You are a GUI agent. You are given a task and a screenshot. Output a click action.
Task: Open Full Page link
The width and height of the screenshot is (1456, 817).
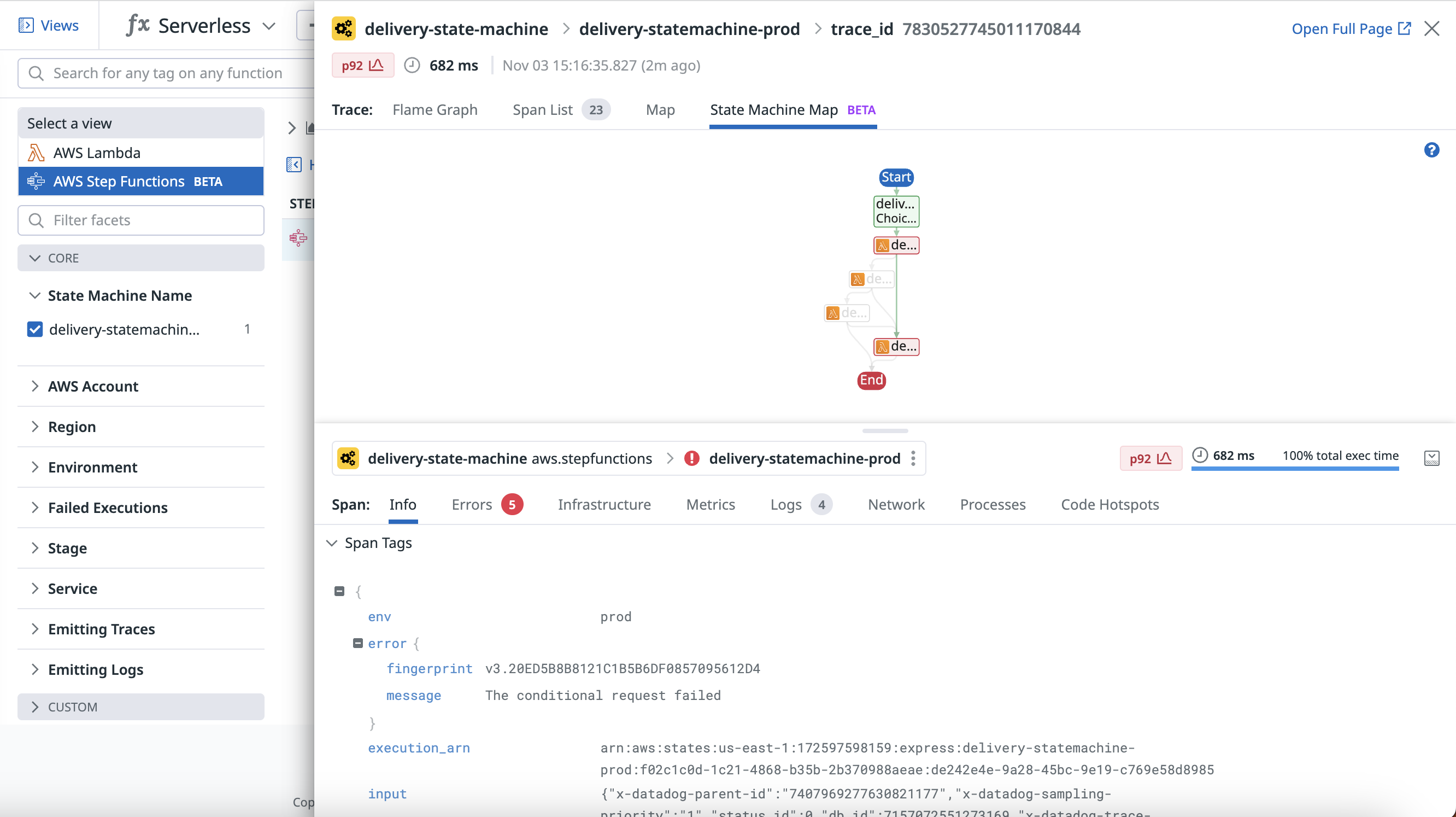1351,29
